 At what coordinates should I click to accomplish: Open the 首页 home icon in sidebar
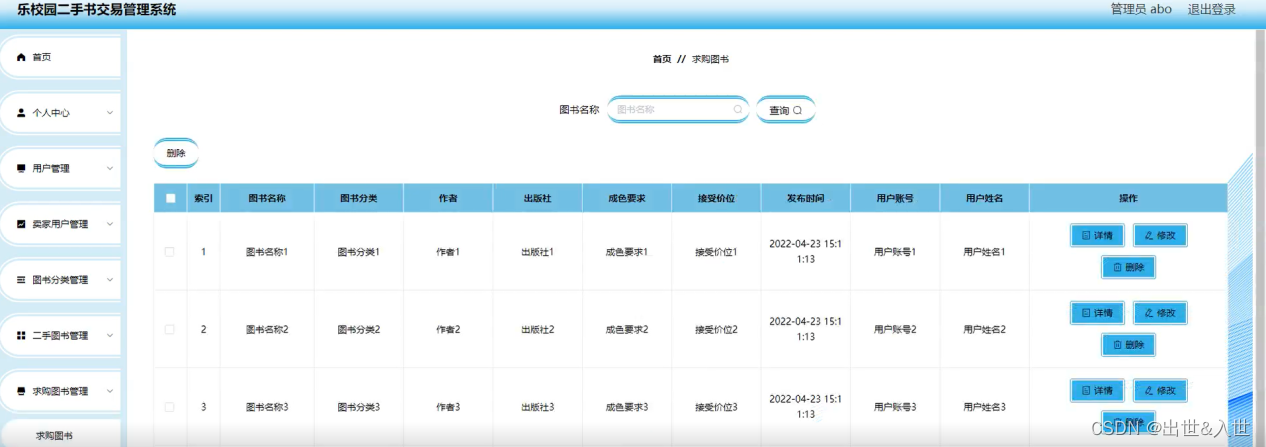coord(21,57)
